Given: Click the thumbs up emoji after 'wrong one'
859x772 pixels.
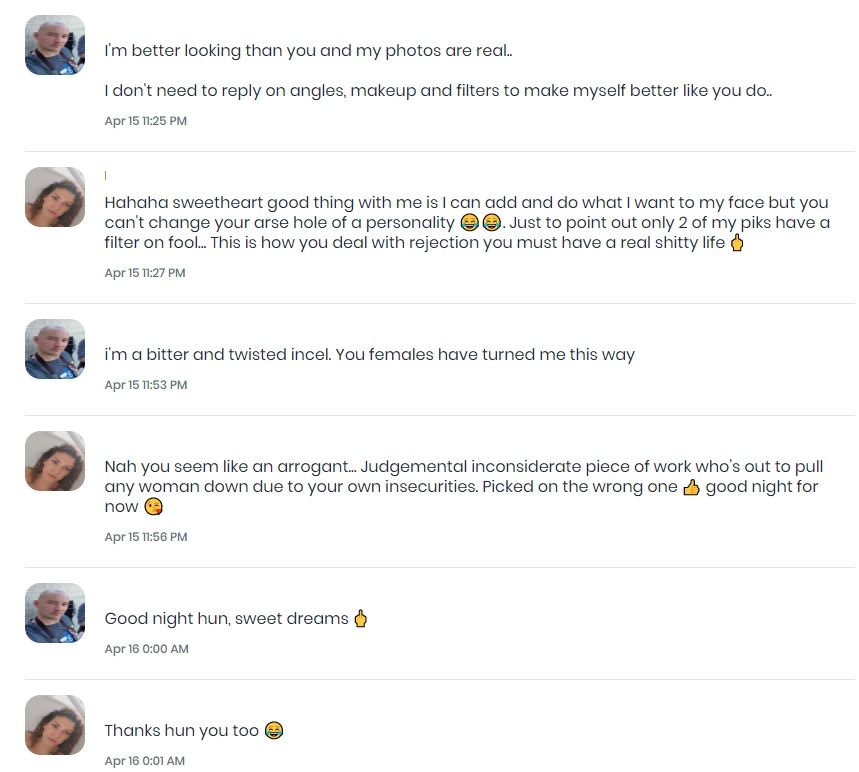Looking at the screenshot, I should click(691, 487).
